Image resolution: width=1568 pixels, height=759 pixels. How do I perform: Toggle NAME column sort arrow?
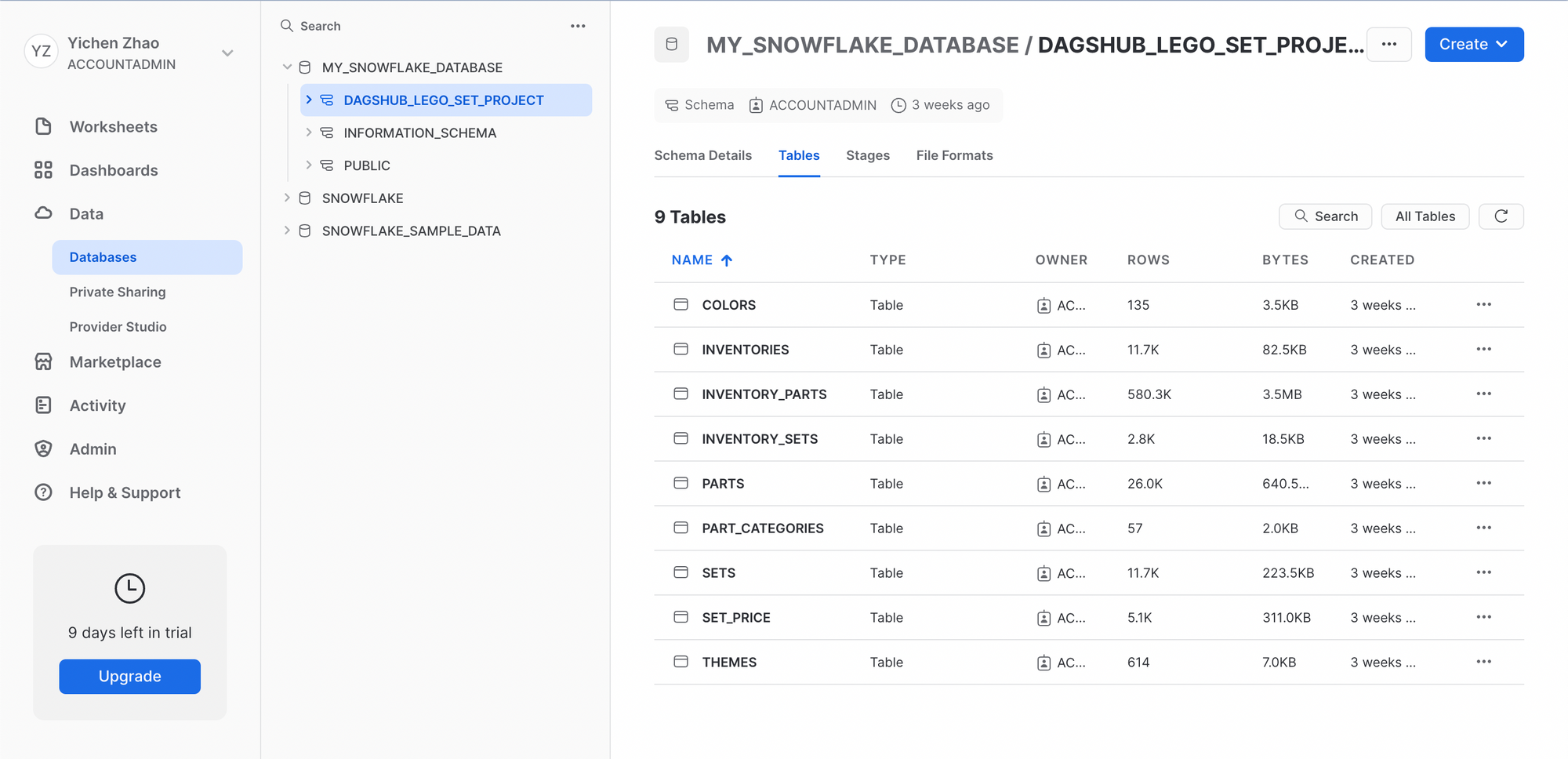727,260
